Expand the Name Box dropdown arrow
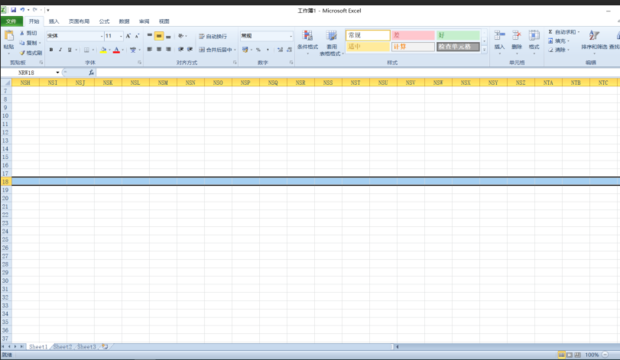The height and width of the screenshot is (360, 620). 58,72
